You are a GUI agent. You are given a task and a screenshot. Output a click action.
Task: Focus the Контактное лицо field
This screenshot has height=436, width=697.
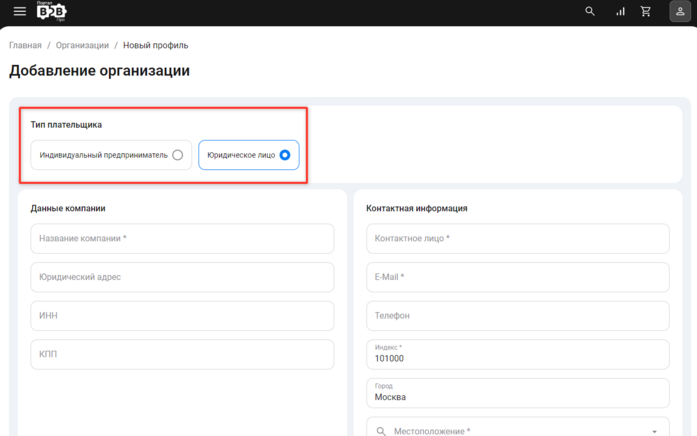coord(518,239)
